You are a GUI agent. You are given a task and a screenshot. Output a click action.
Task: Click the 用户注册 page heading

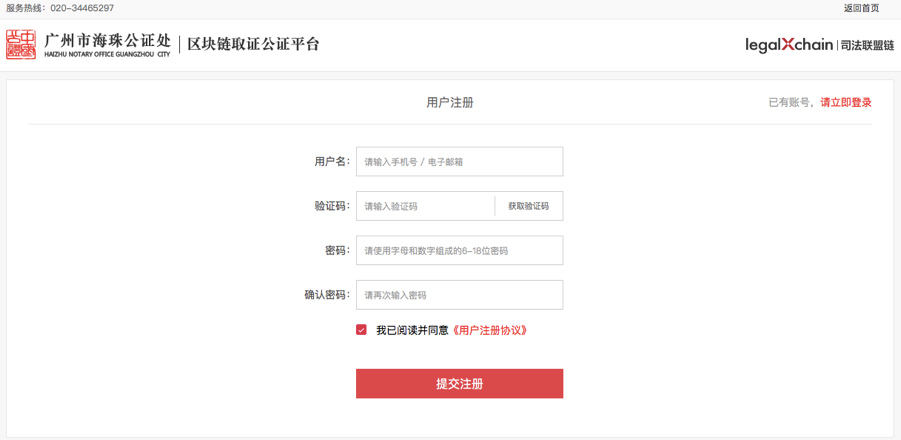(x=450, y=103)
